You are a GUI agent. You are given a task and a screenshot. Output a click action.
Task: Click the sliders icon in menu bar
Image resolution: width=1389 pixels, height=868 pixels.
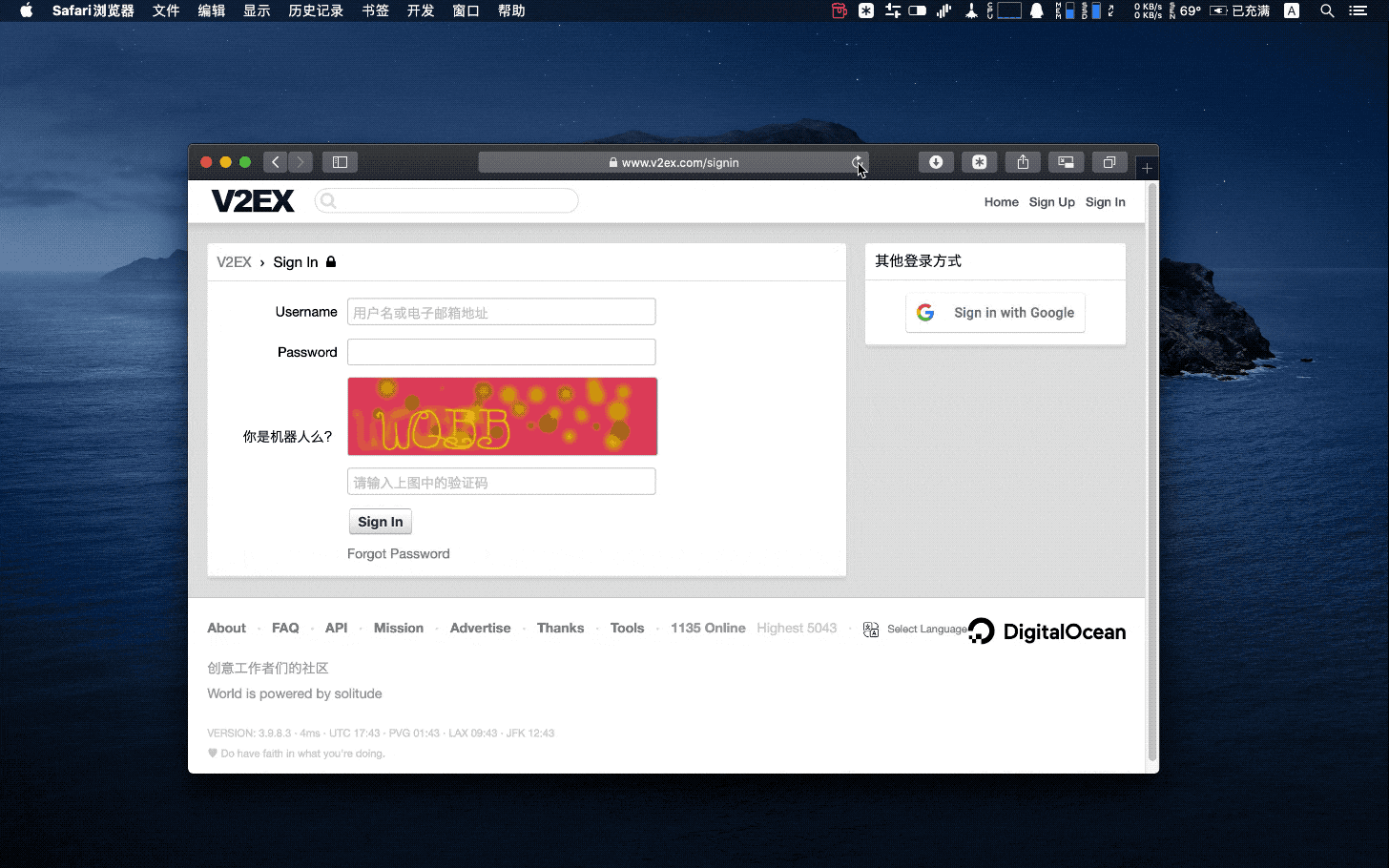click(893, 10)
